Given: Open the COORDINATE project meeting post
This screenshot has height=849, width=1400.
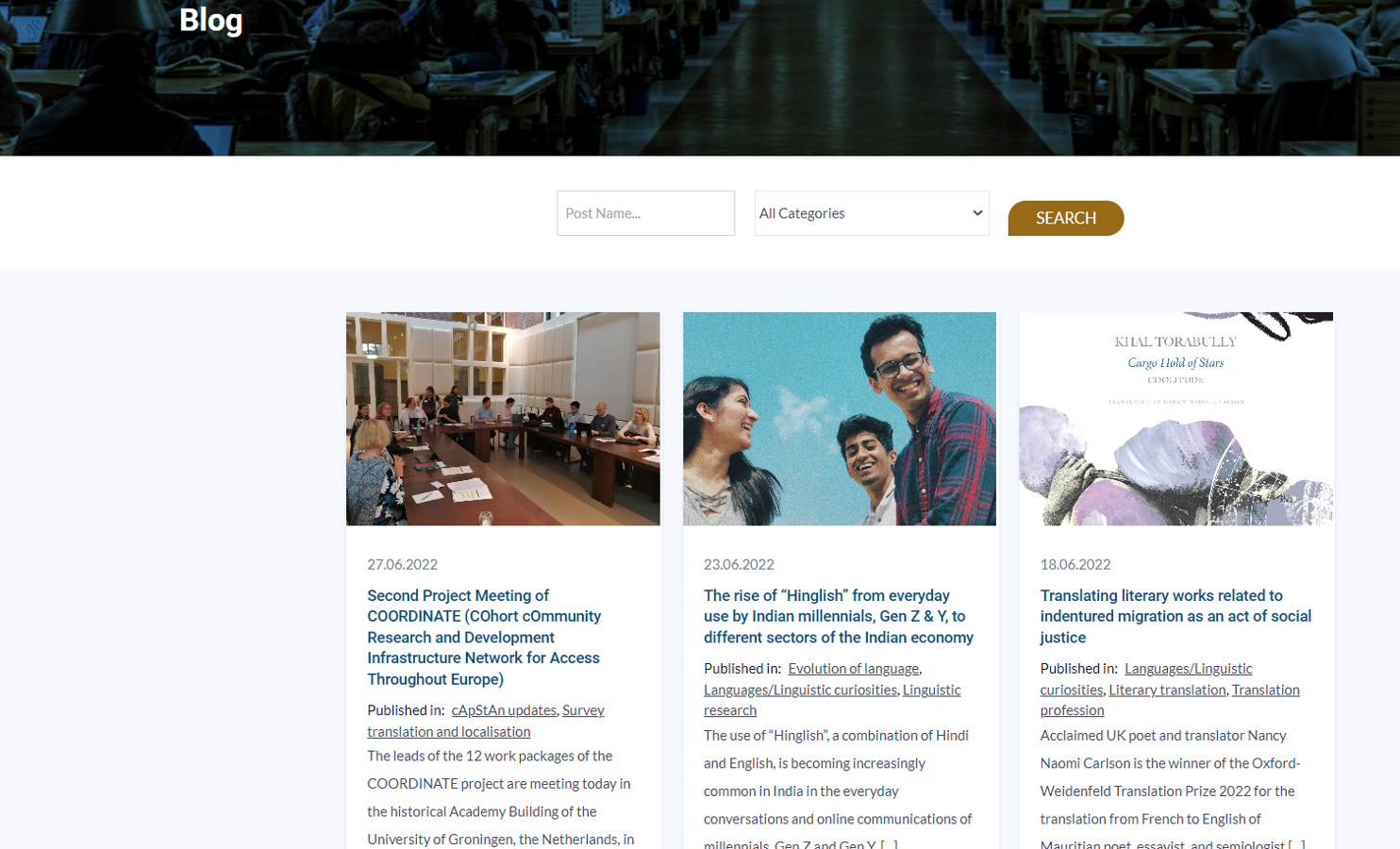Looking at the screenshot, I should click(484, 637).
